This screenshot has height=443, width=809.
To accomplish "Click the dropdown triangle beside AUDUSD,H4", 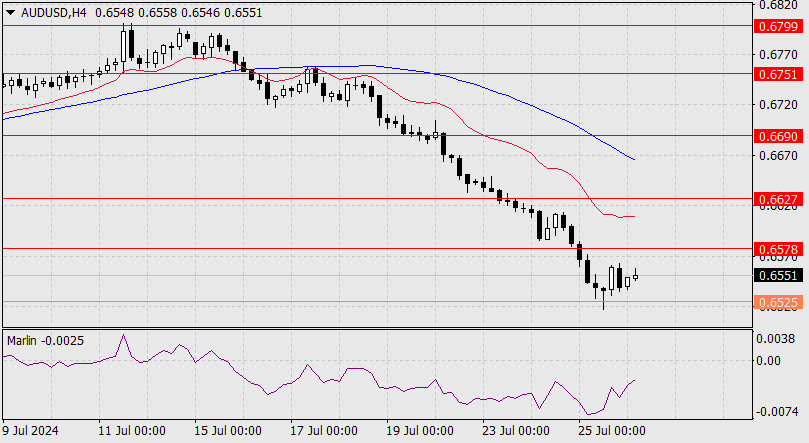I will click(10, 13).
